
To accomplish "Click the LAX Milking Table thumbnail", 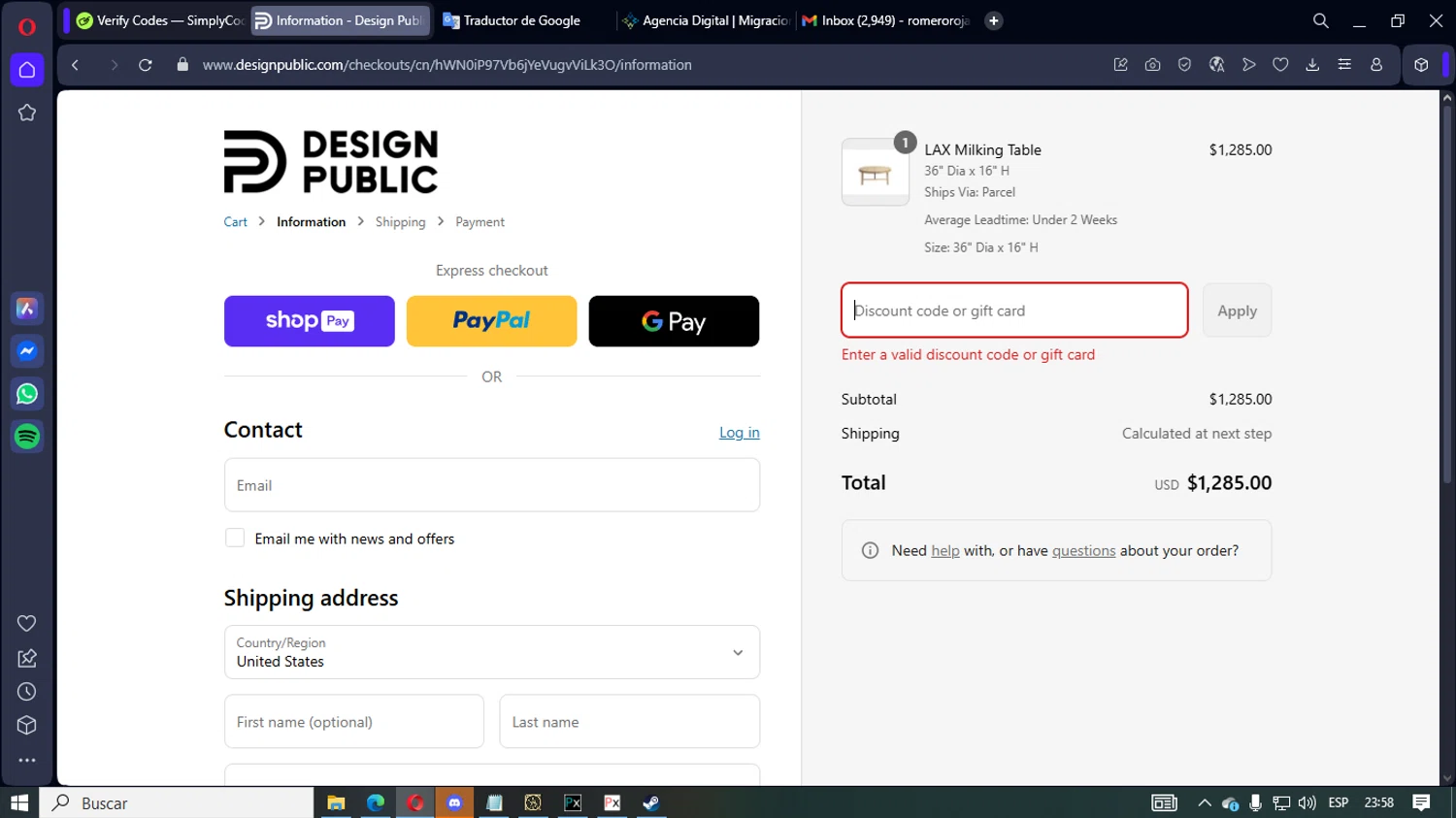I will point(876,172).
